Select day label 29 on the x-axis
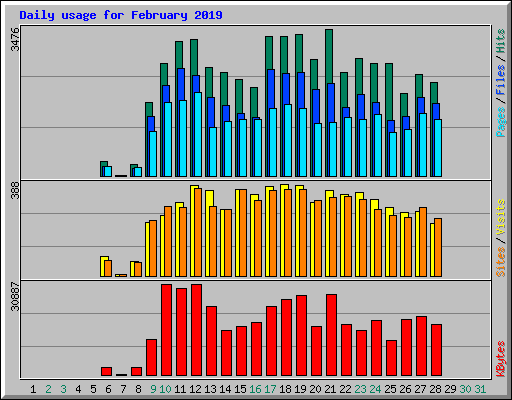This screenshot has height=400, width=512. tap(450, 389)
